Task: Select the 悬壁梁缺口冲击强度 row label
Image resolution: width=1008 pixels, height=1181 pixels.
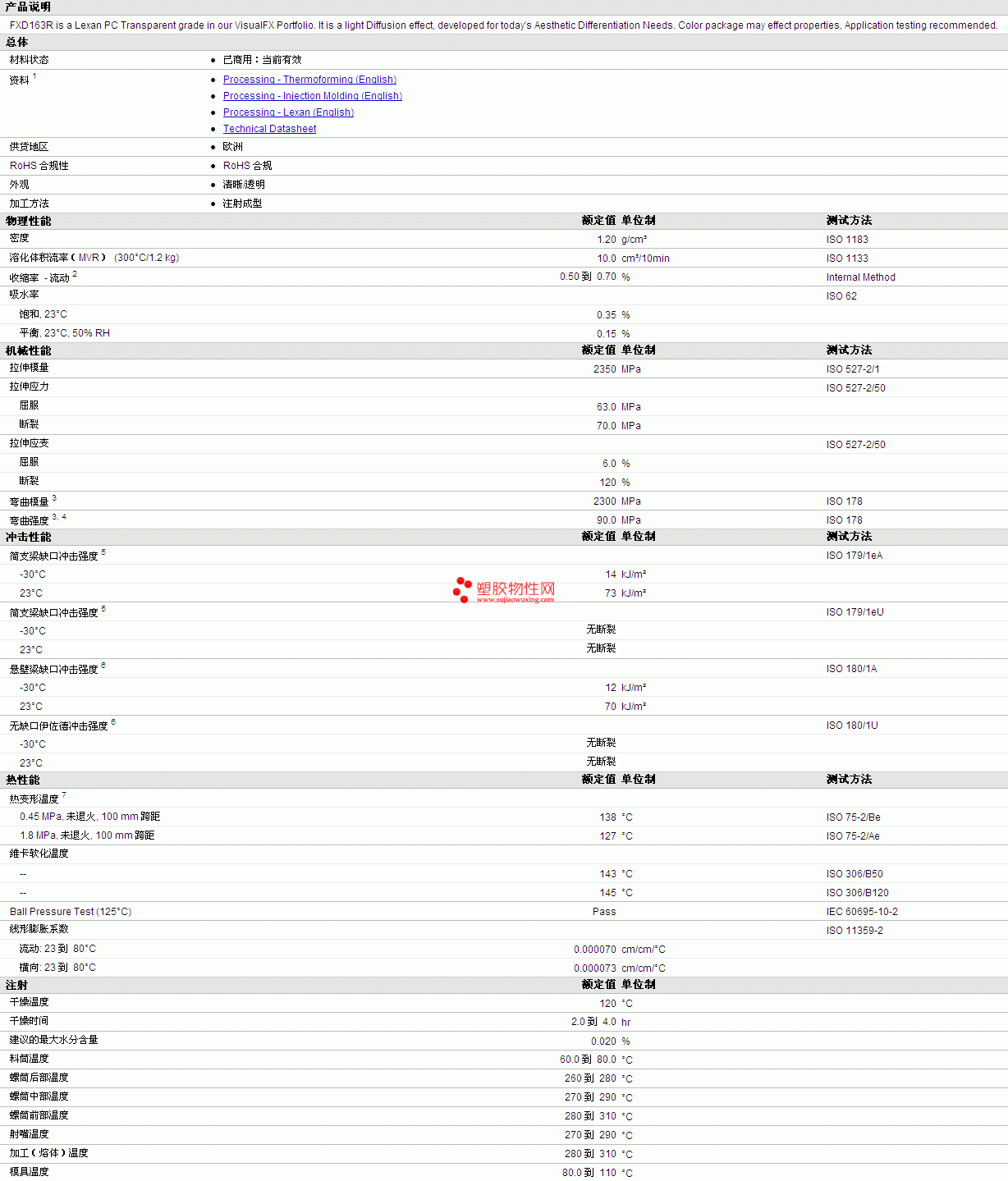Action: (x=53, y=670)
